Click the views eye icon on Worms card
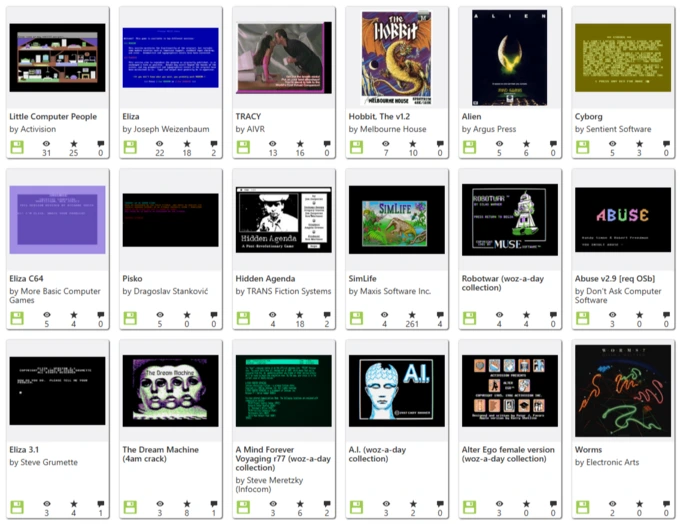This screenshot has height=524, width=680. coord(612,504)
